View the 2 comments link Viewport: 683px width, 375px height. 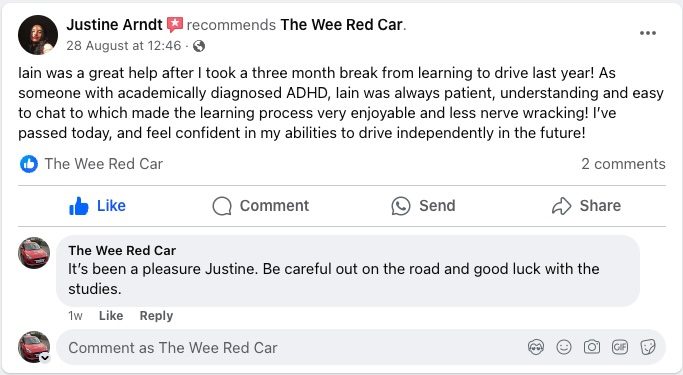click(x=623, y=164)
